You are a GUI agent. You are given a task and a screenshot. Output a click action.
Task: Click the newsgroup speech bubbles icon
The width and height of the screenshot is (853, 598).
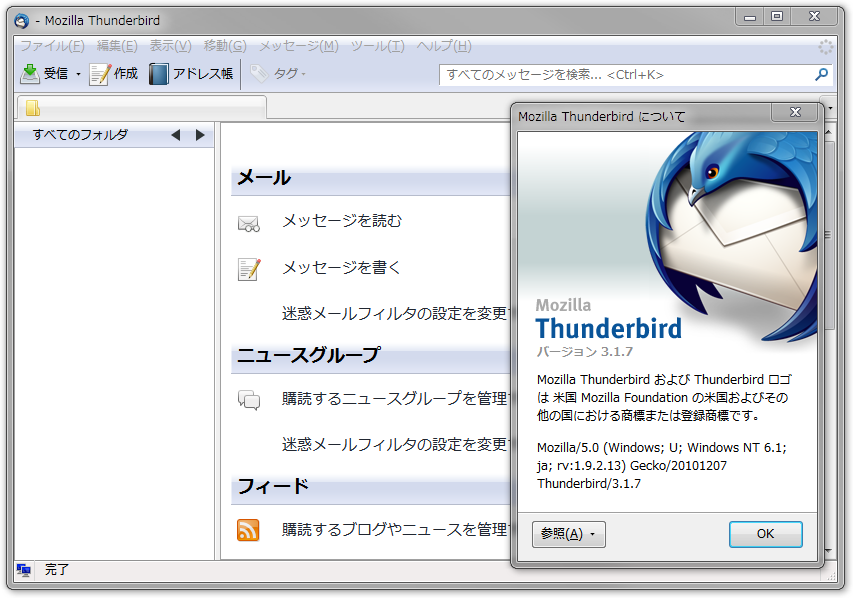point(249,400)
